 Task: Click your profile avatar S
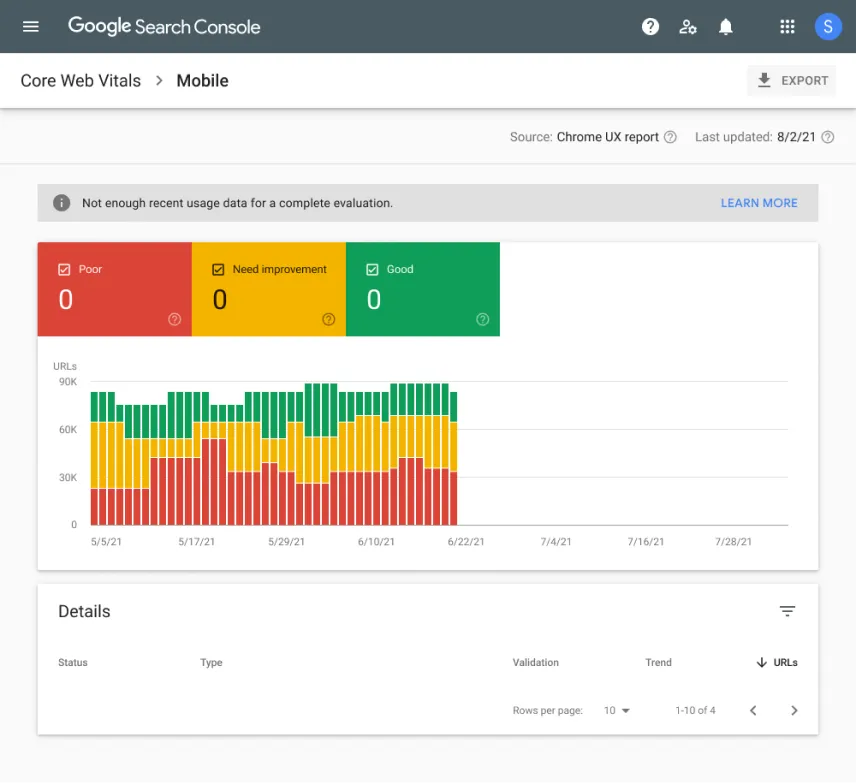click(828, 26)
